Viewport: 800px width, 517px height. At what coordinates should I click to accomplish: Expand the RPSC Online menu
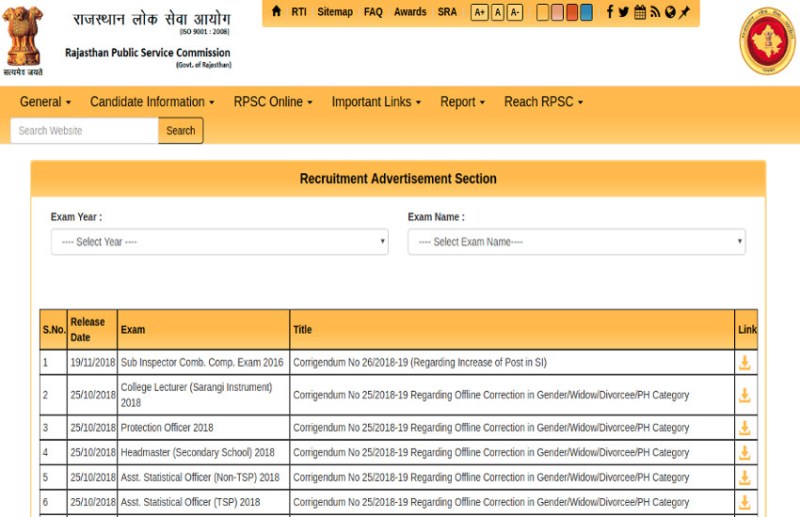273,102
